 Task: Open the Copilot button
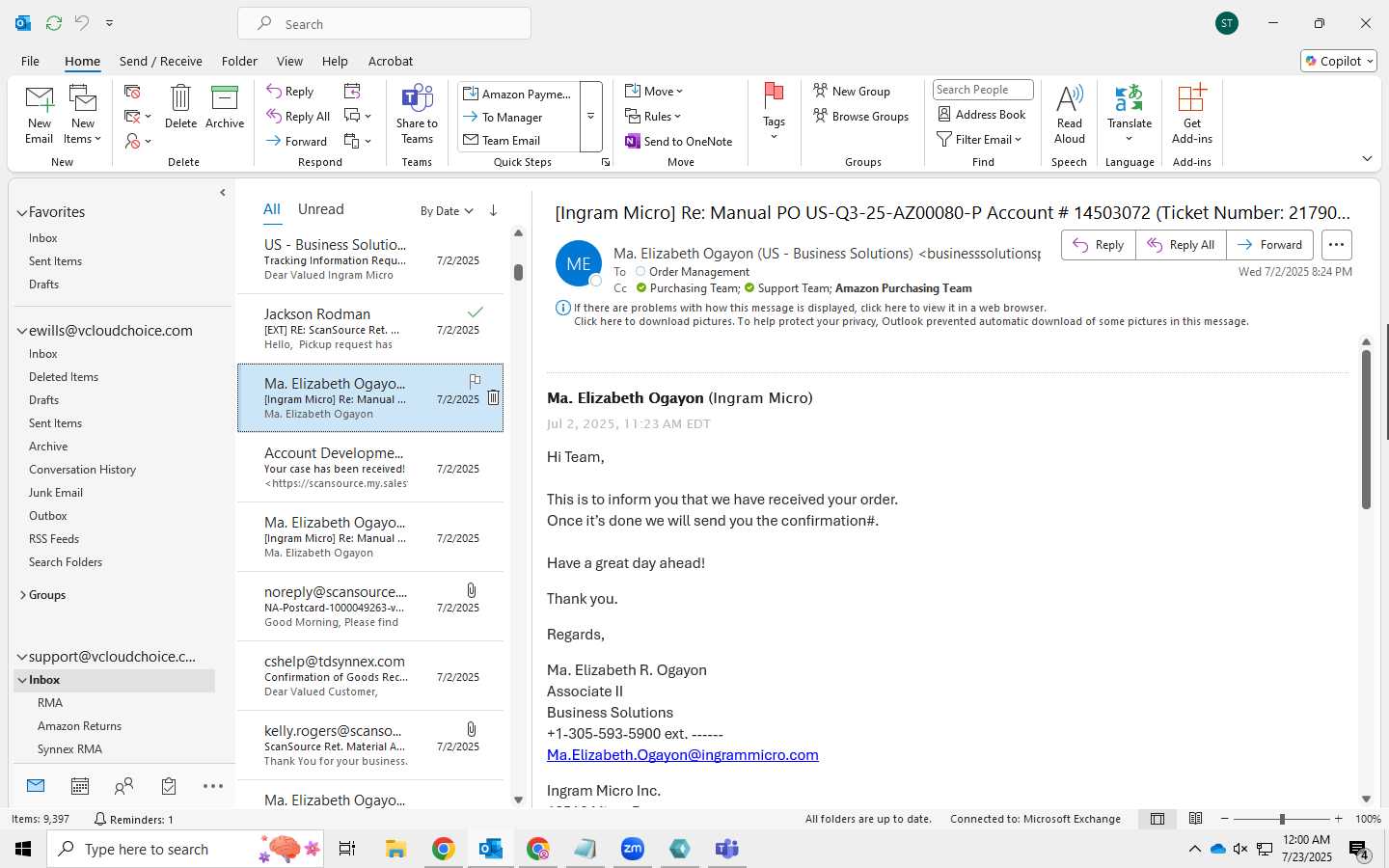point(1339,61)
